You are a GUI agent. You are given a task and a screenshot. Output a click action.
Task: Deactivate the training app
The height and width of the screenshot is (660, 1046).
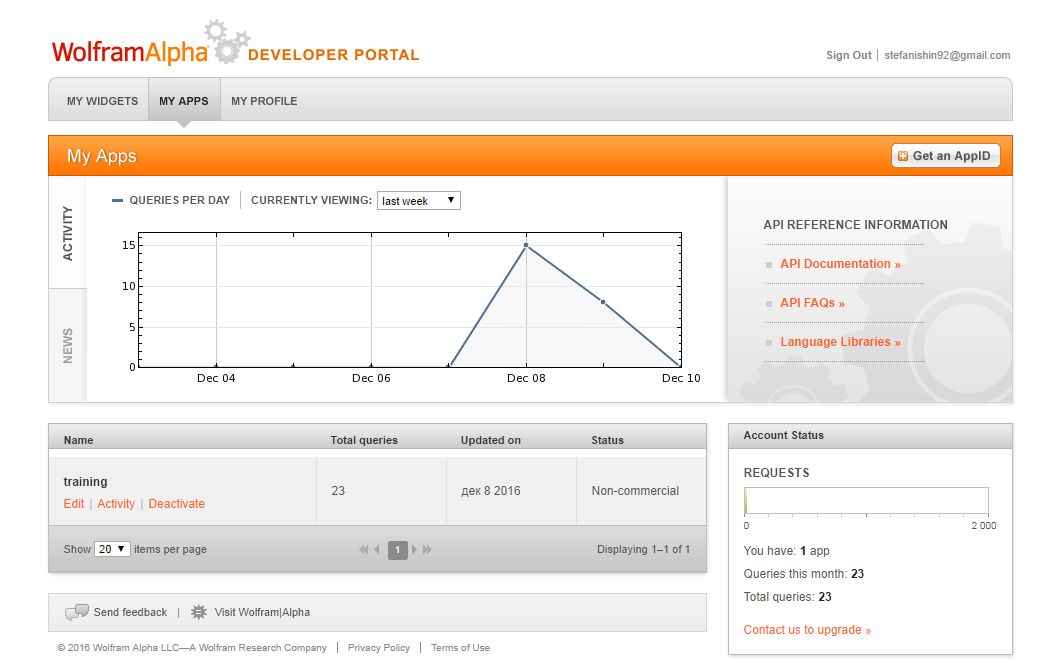click(x=177, y=504)
